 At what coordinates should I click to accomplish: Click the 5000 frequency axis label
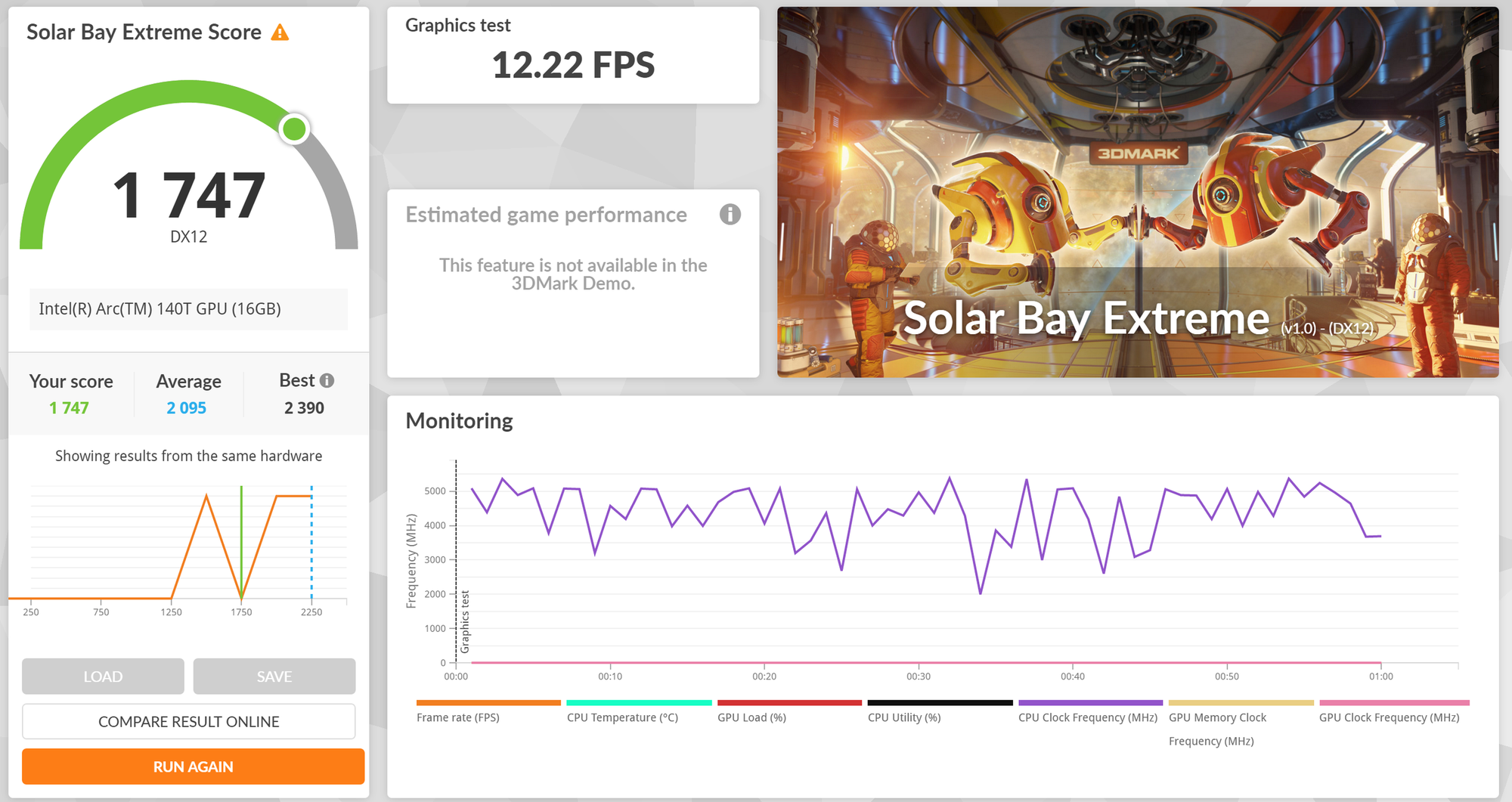435,491
